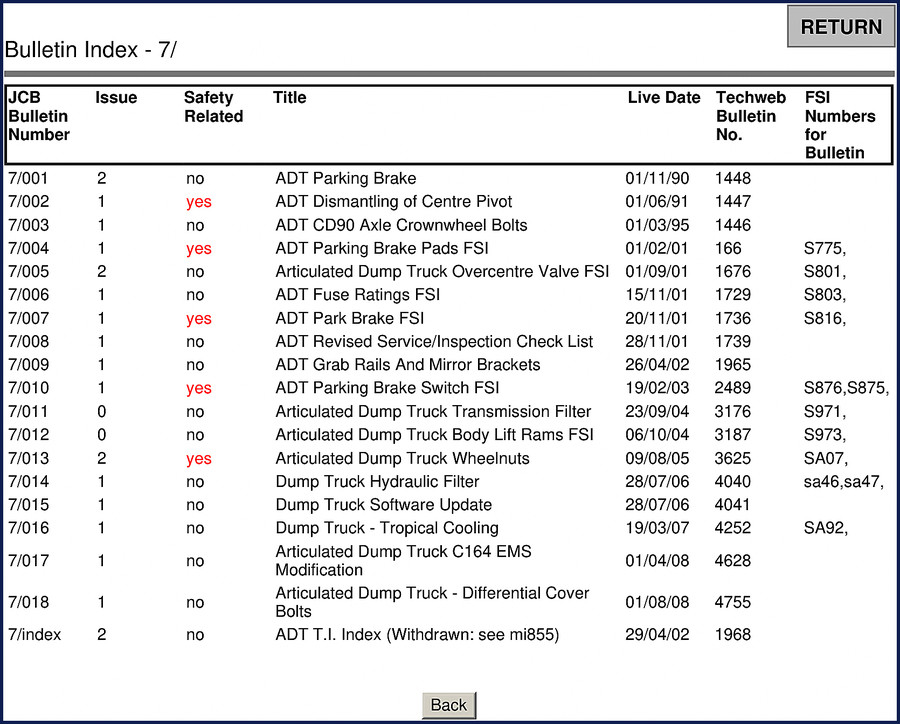
Task: Click FSI number S775,
Action: (x=825, y=249)
